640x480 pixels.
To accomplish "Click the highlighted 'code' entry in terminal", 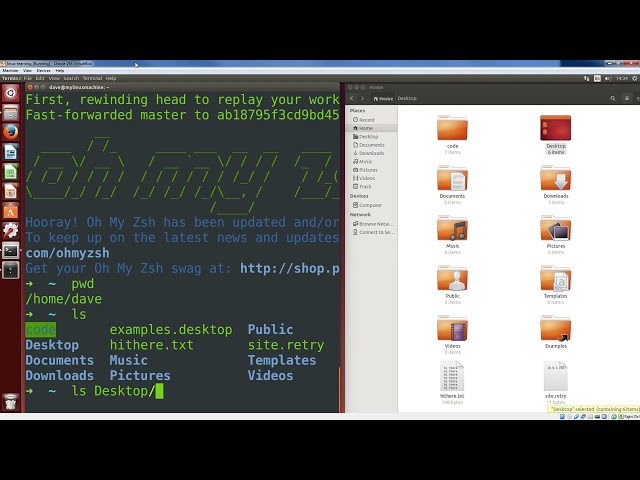I will pos(40,330).
